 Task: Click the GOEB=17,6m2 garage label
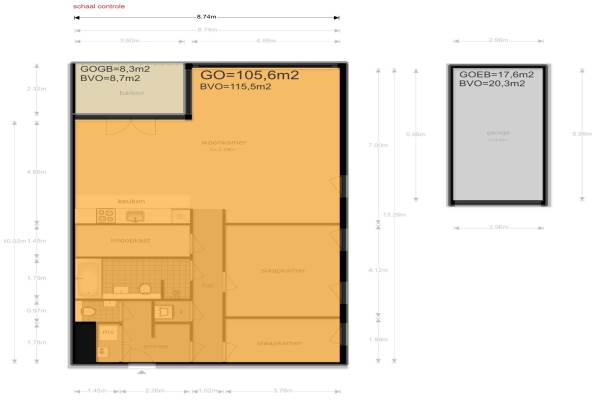click(x=496, y=75)
